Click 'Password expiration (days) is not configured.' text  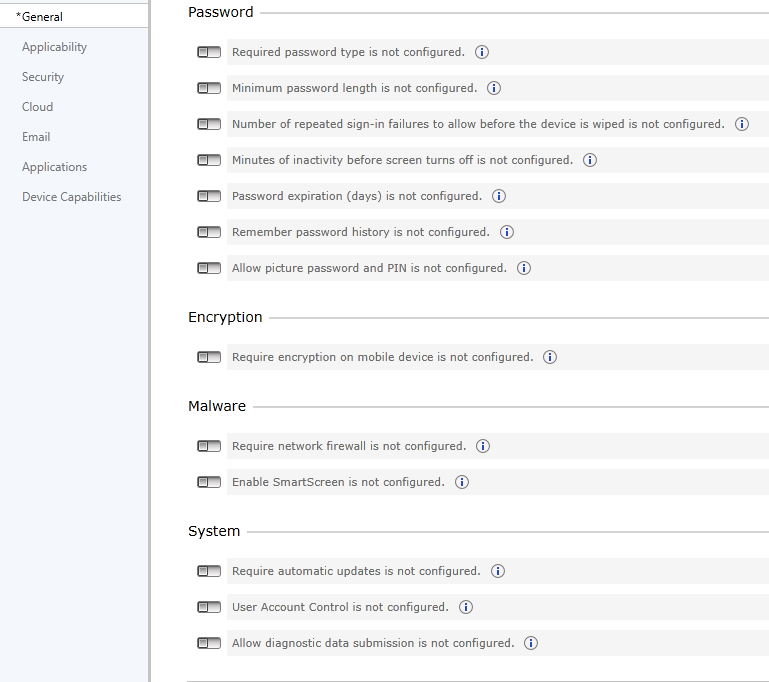[357, 196]
